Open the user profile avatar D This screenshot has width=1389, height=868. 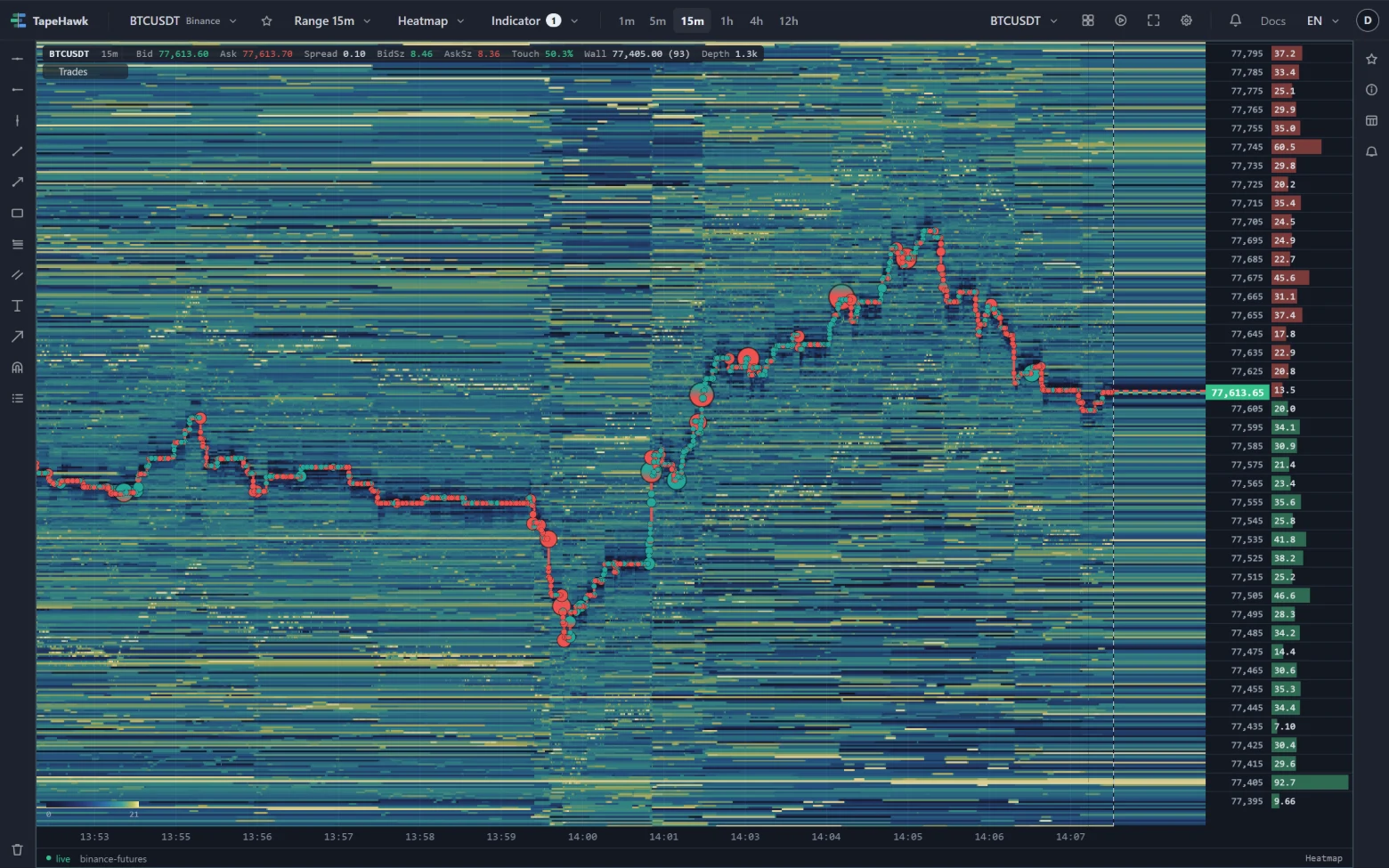coord(1368,20)
